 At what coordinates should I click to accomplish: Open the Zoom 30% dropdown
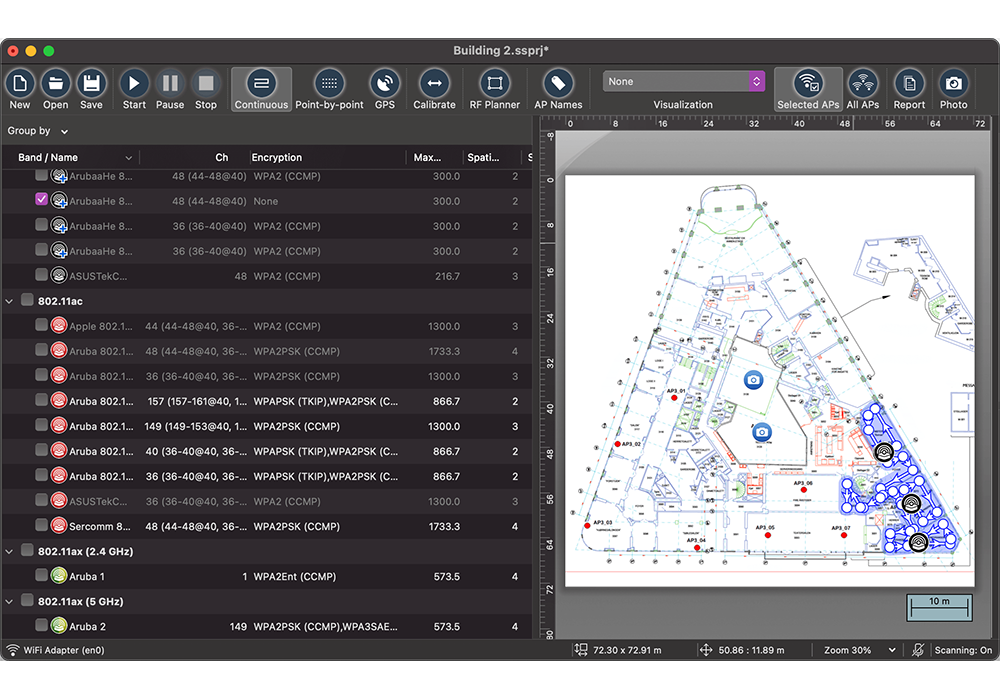tap(860, 650)
